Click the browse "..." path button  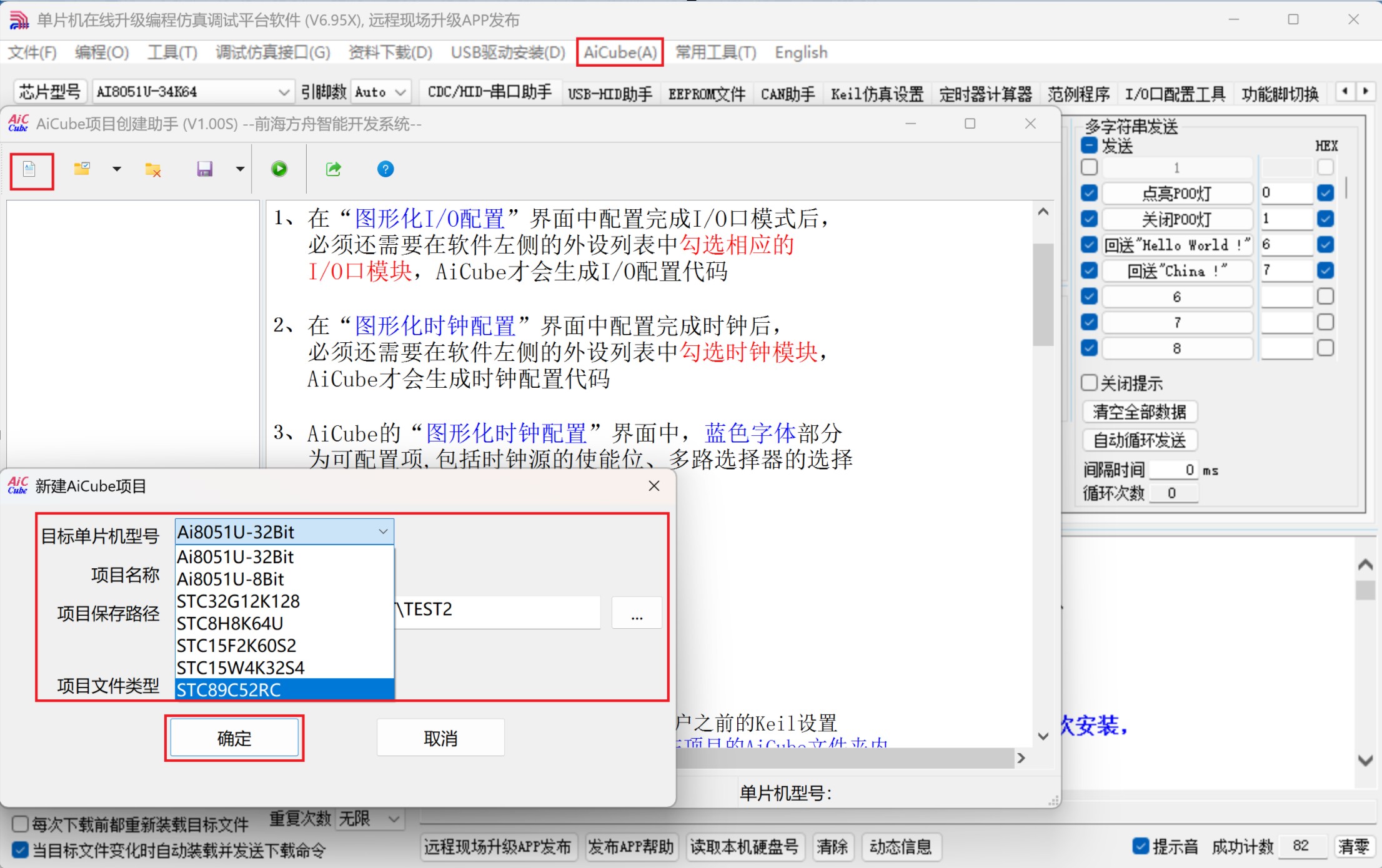[637, 613]
